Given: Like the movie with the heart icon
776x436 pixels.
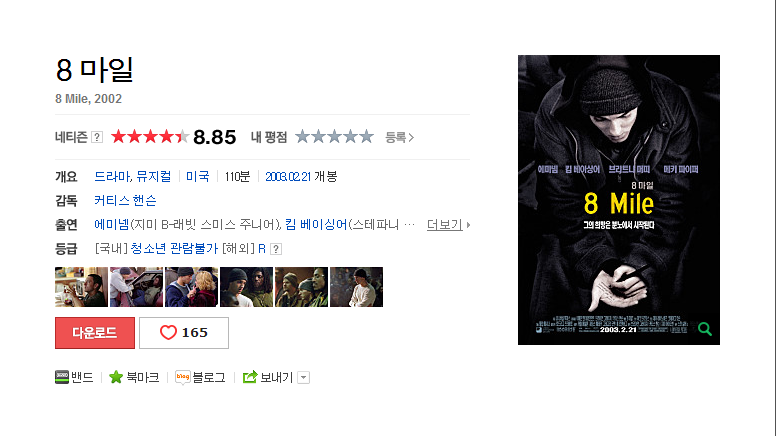Looking at the screenshot, I should (168, 333).
